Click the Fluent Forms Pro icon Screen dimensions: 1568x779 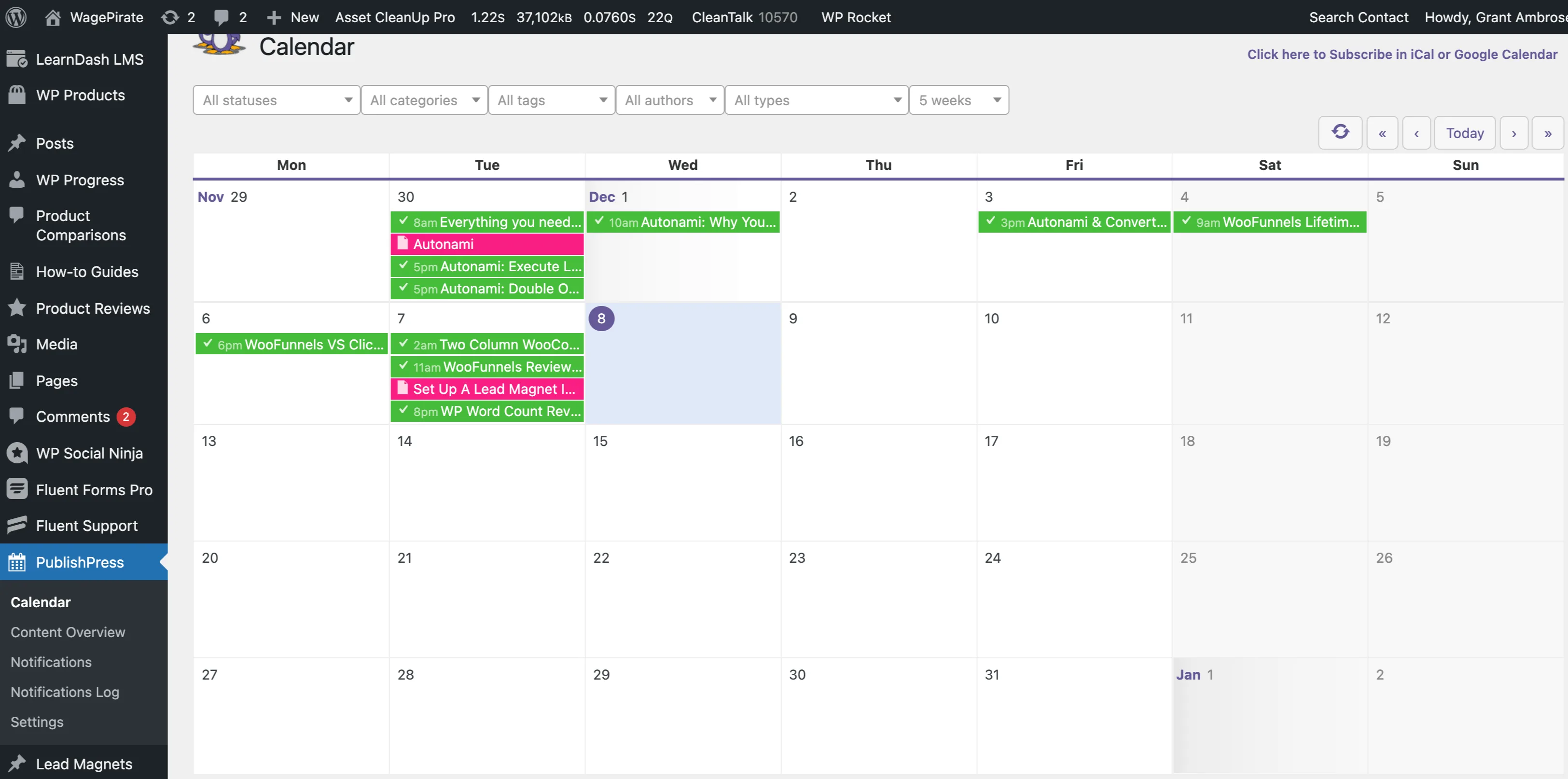[17, 489]
